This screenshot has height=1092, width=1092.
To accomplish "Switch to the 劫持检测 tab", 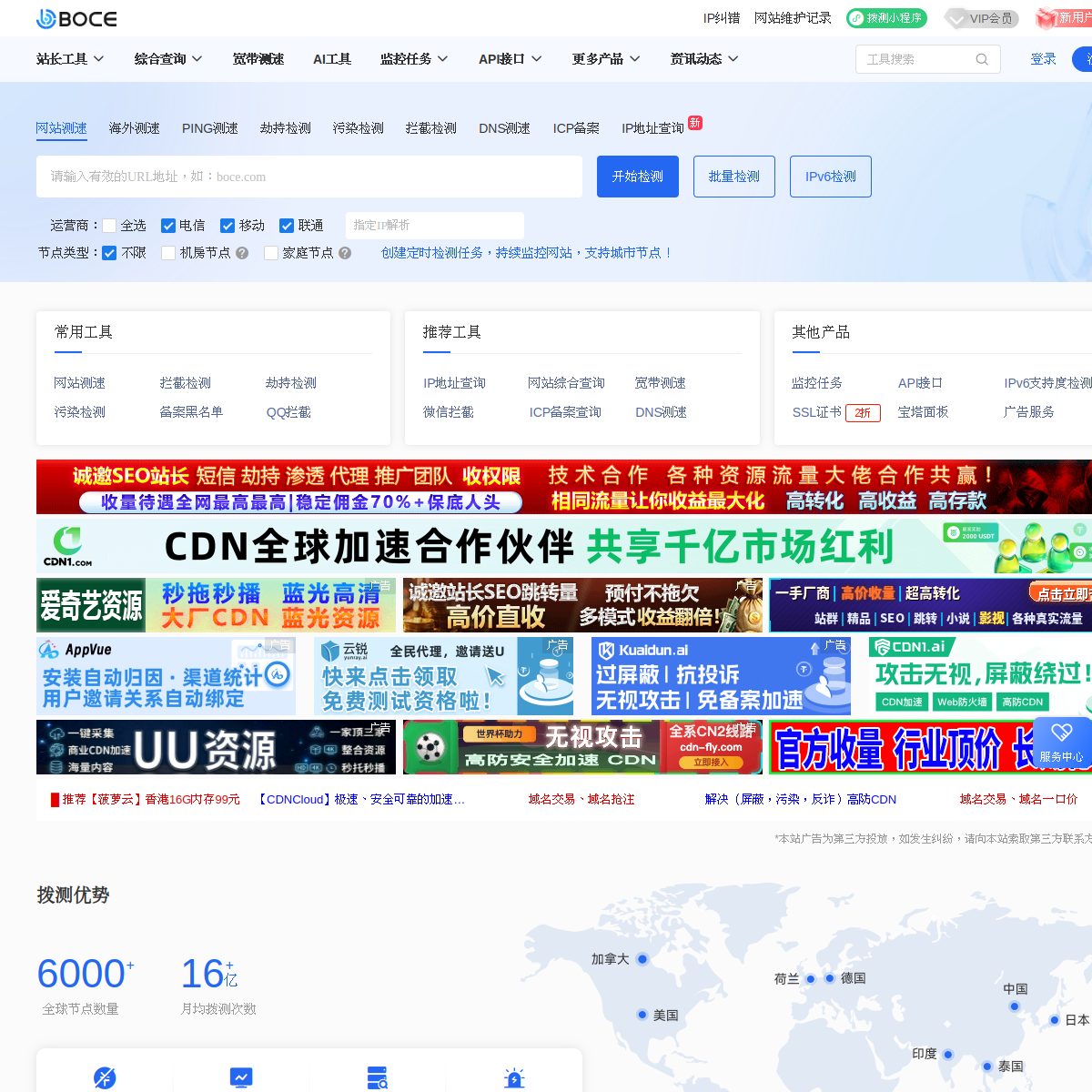I will tap(286, 128).
